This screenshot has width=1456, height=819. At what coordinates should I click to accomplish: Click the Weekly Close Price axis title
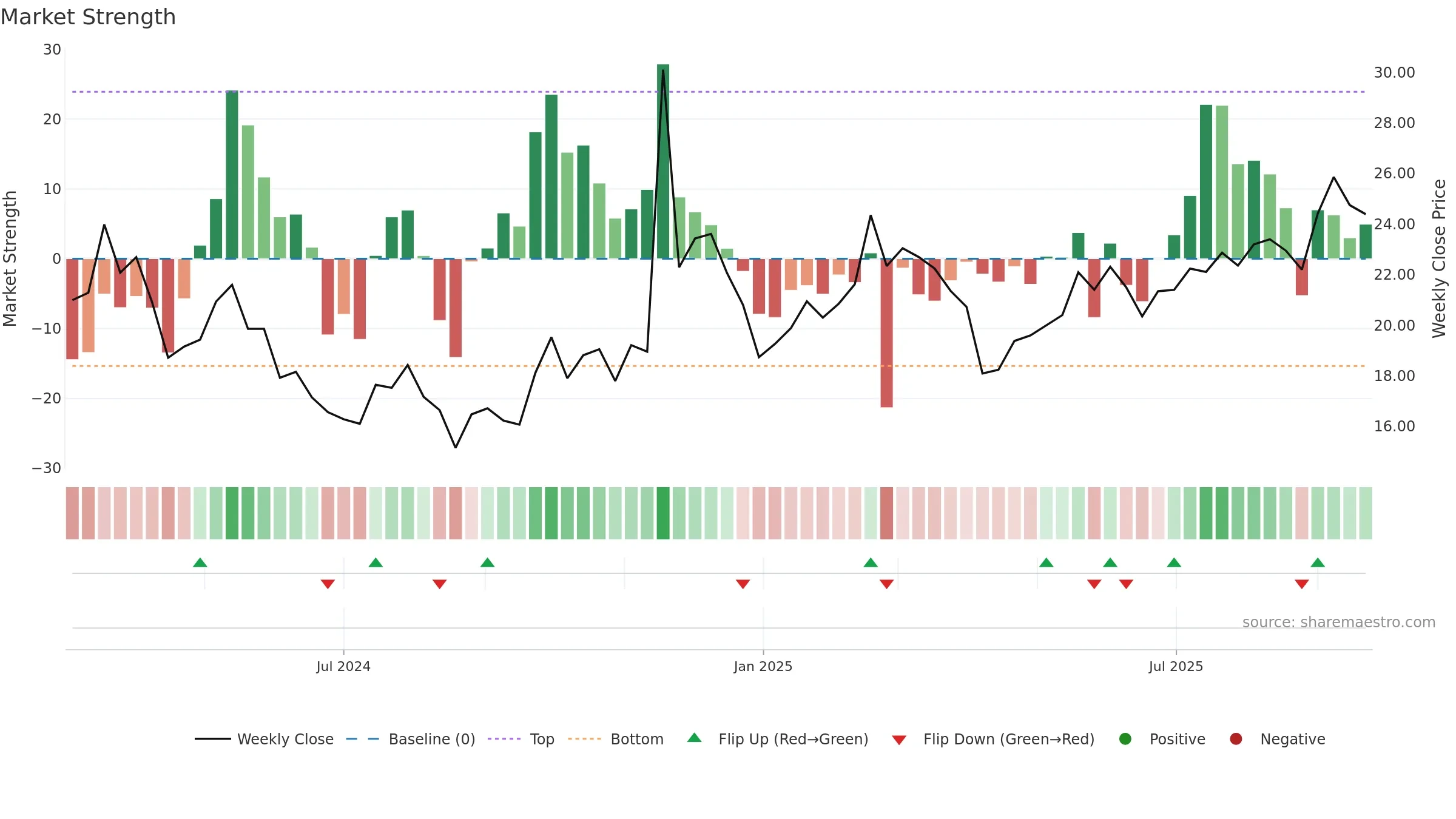pos(1439,258)
